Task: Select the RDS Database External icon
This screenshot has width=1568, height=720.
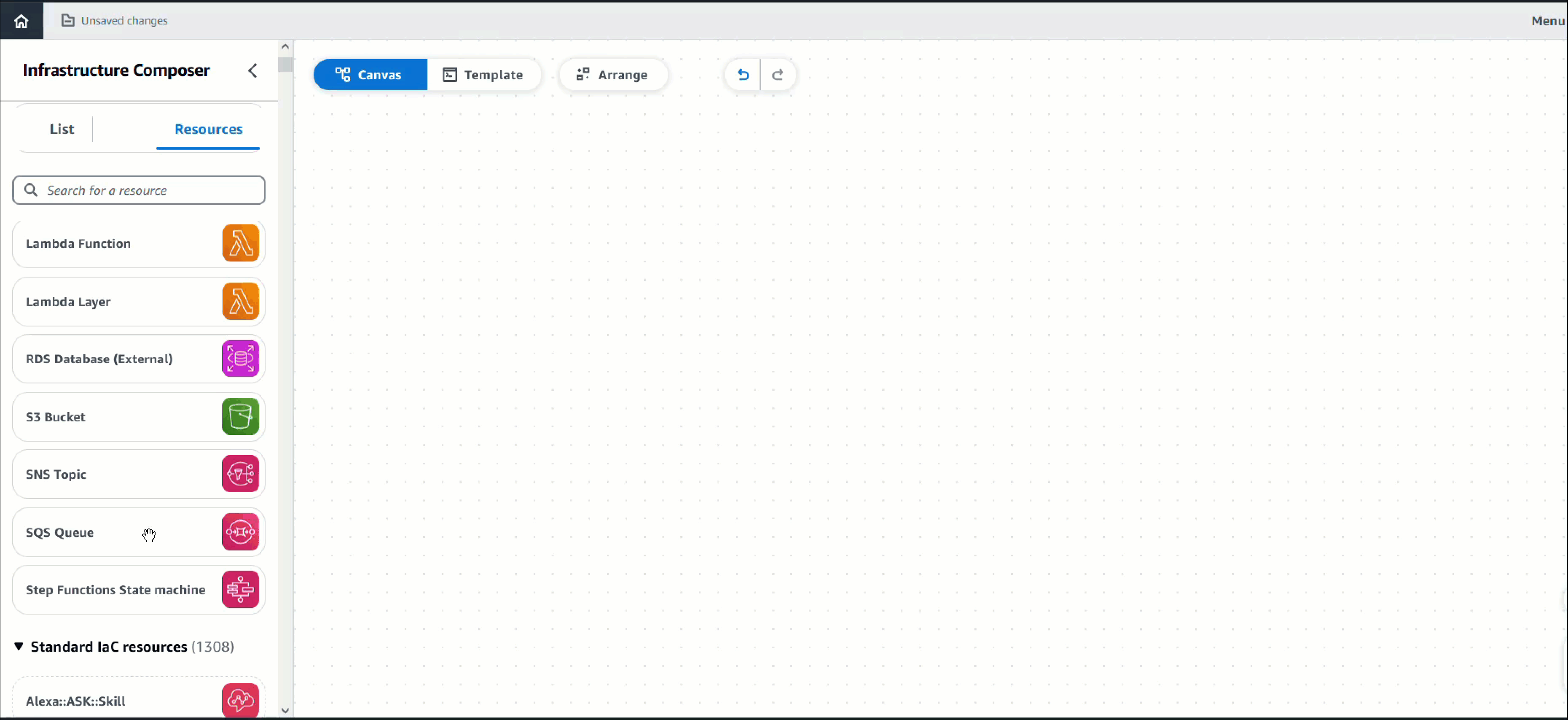Action: tap(240, 358)
